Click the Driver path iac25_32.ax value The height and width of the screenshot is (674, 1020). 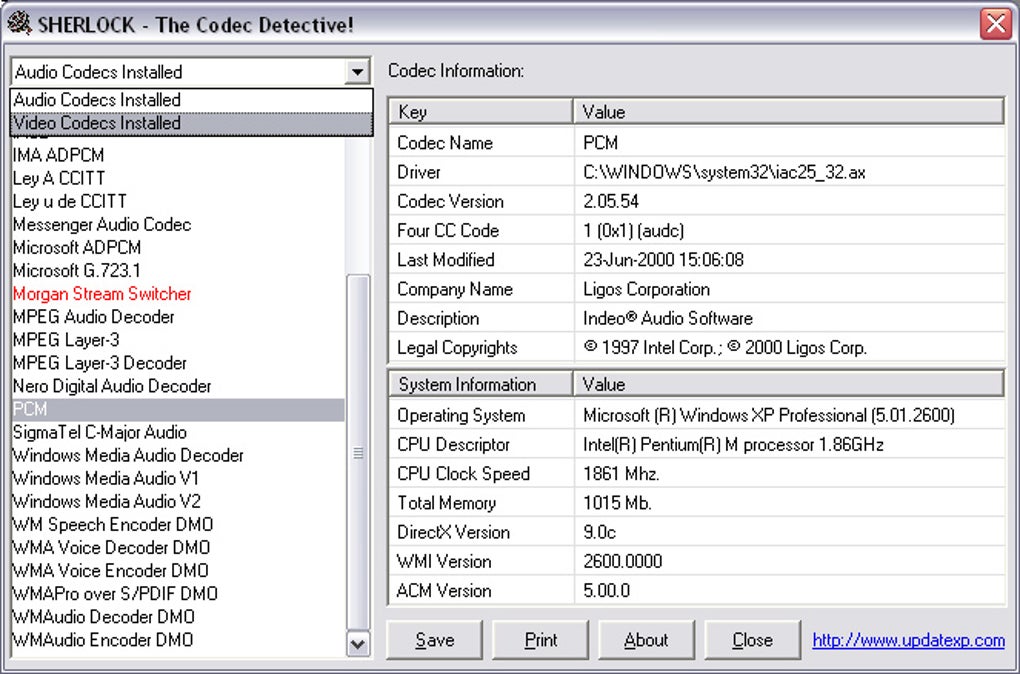click(724, 172)
